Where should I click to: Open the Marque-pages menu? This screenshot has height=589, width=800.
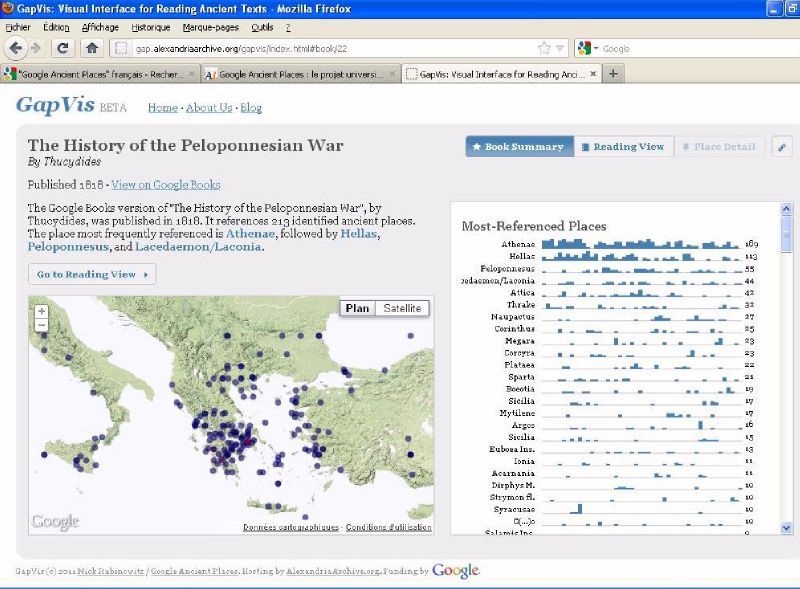211,28
